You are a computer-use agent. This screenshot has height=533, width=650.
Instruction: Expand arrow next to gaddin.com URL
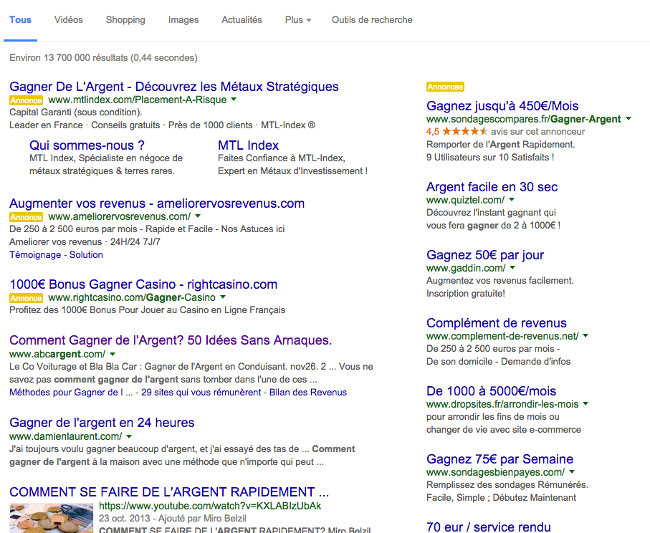pos(512,267)
